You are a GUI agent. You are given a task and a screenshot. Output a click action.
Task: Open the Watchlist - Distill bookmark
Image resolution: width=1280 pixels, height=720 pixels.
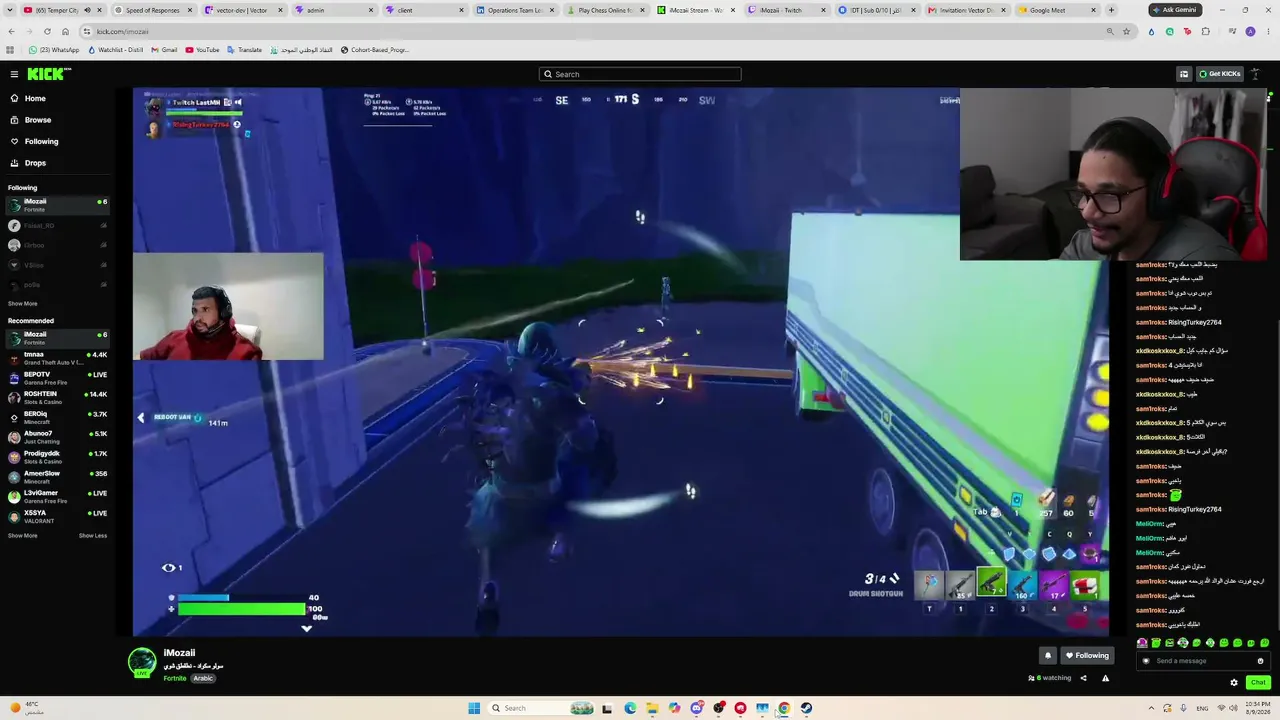[x=116, y=50]
